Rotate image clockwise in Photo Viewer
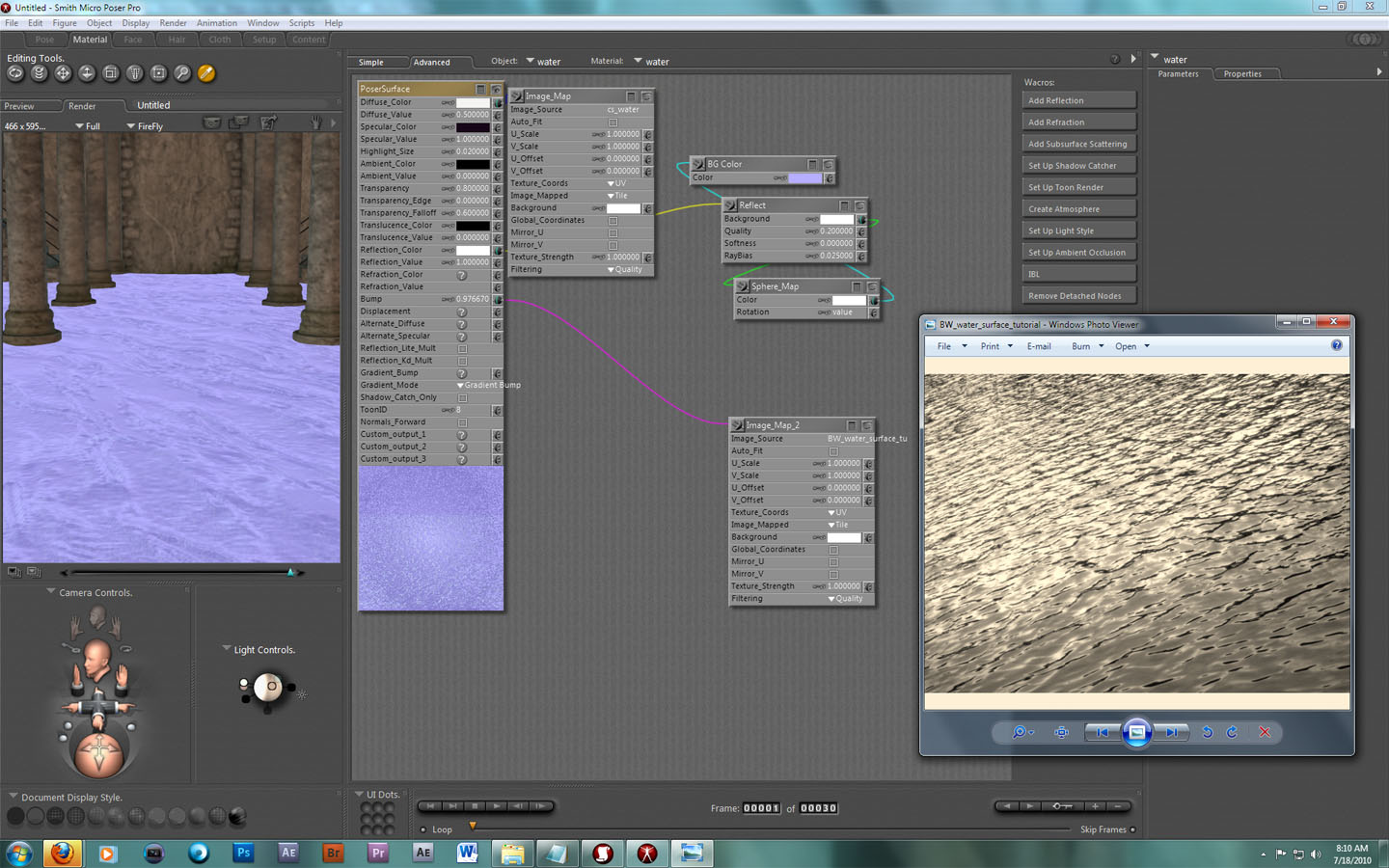The image size is (1389, 868). coord(1232,733)
